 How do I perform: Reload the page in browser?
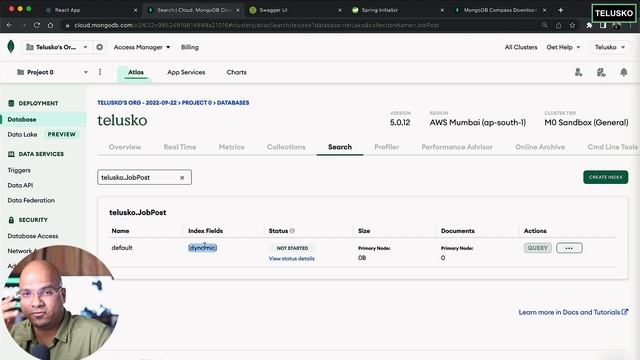(37, 25)
